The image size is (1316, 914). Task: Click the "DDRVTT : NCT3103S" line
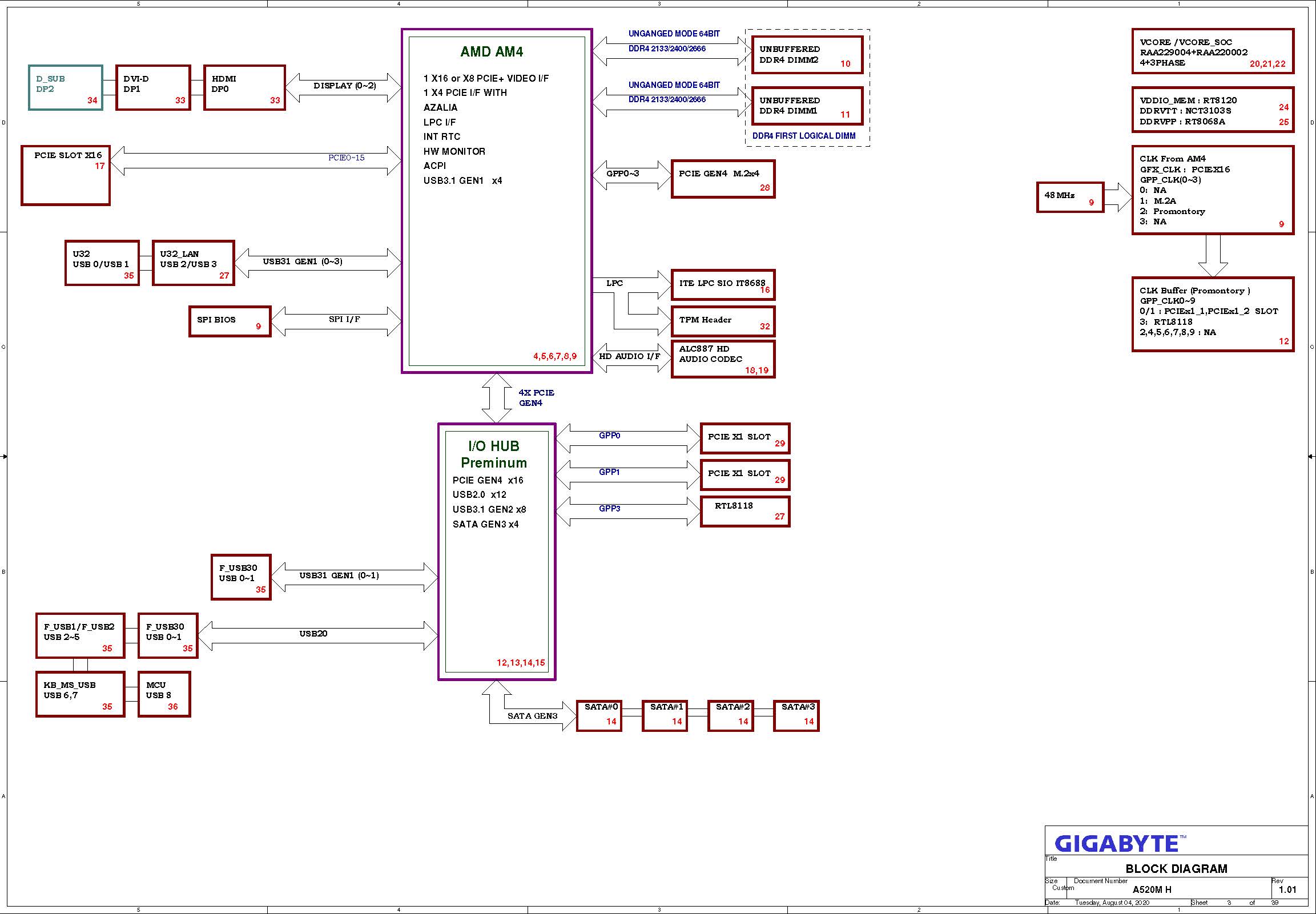point(1185,111)
